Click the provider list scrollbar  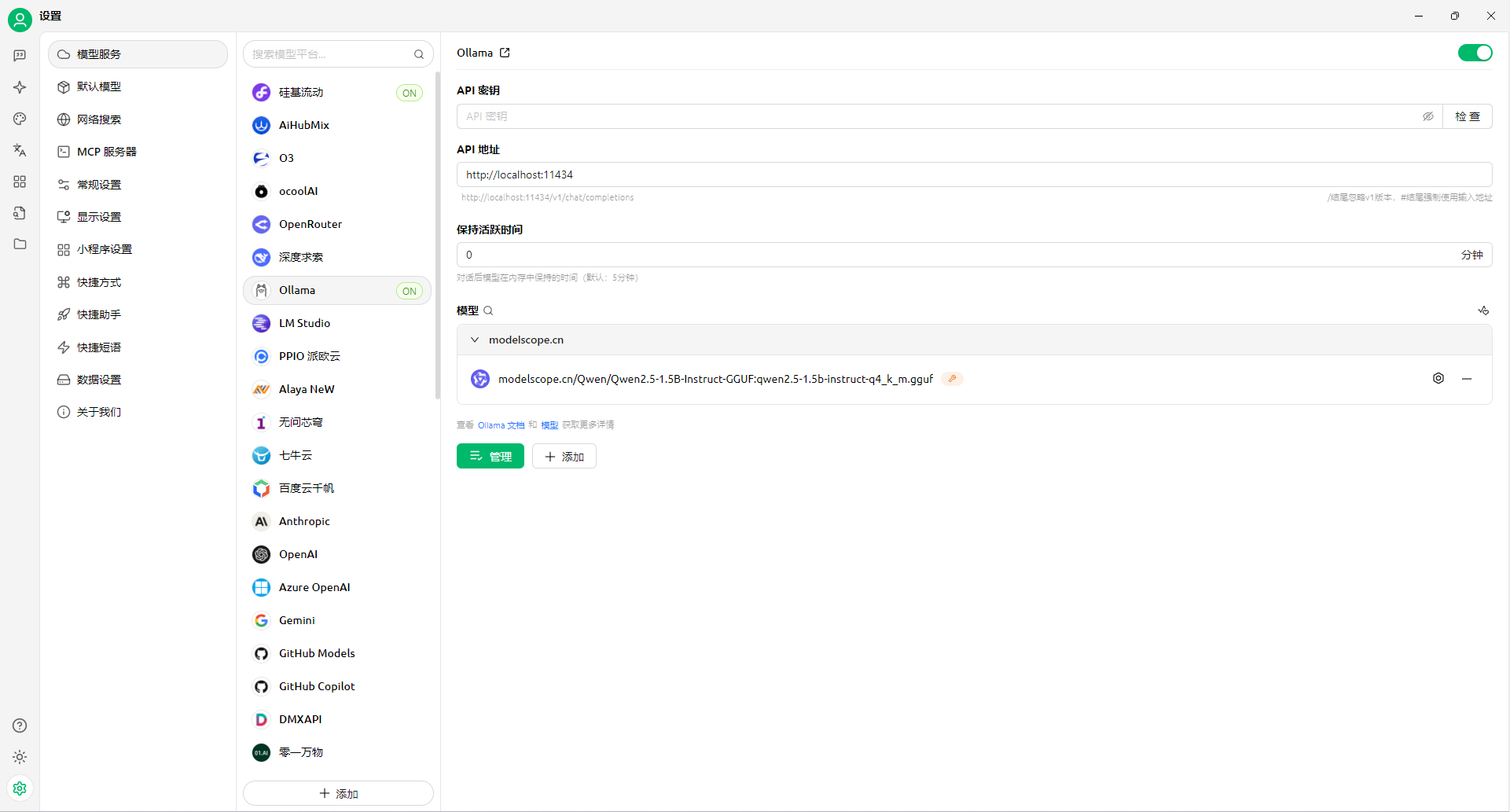[437, 236]
